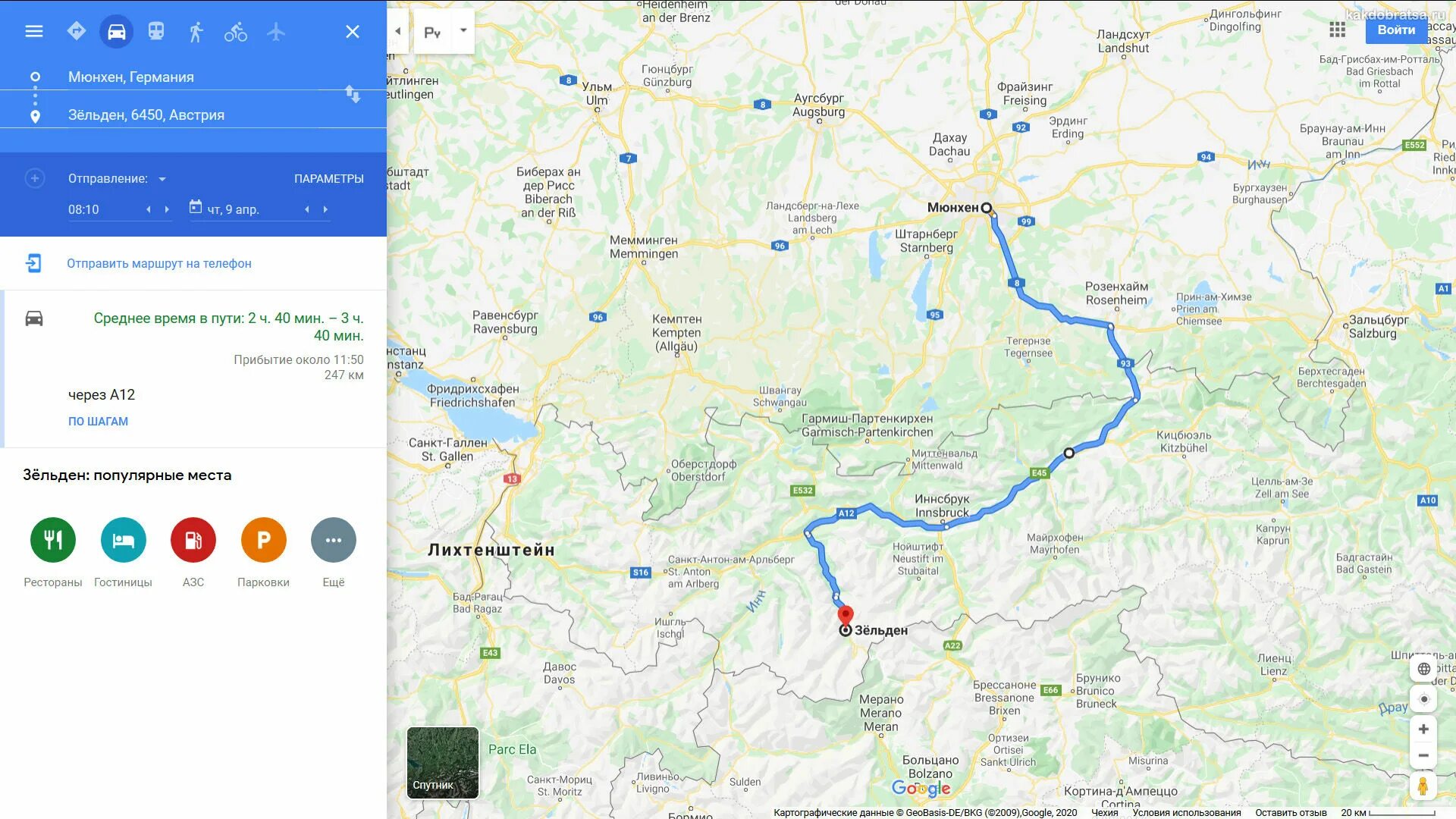Viewport: 1456px width, 819px height.
Task: Open the Google apps grid
Action: coord(1338,30)
